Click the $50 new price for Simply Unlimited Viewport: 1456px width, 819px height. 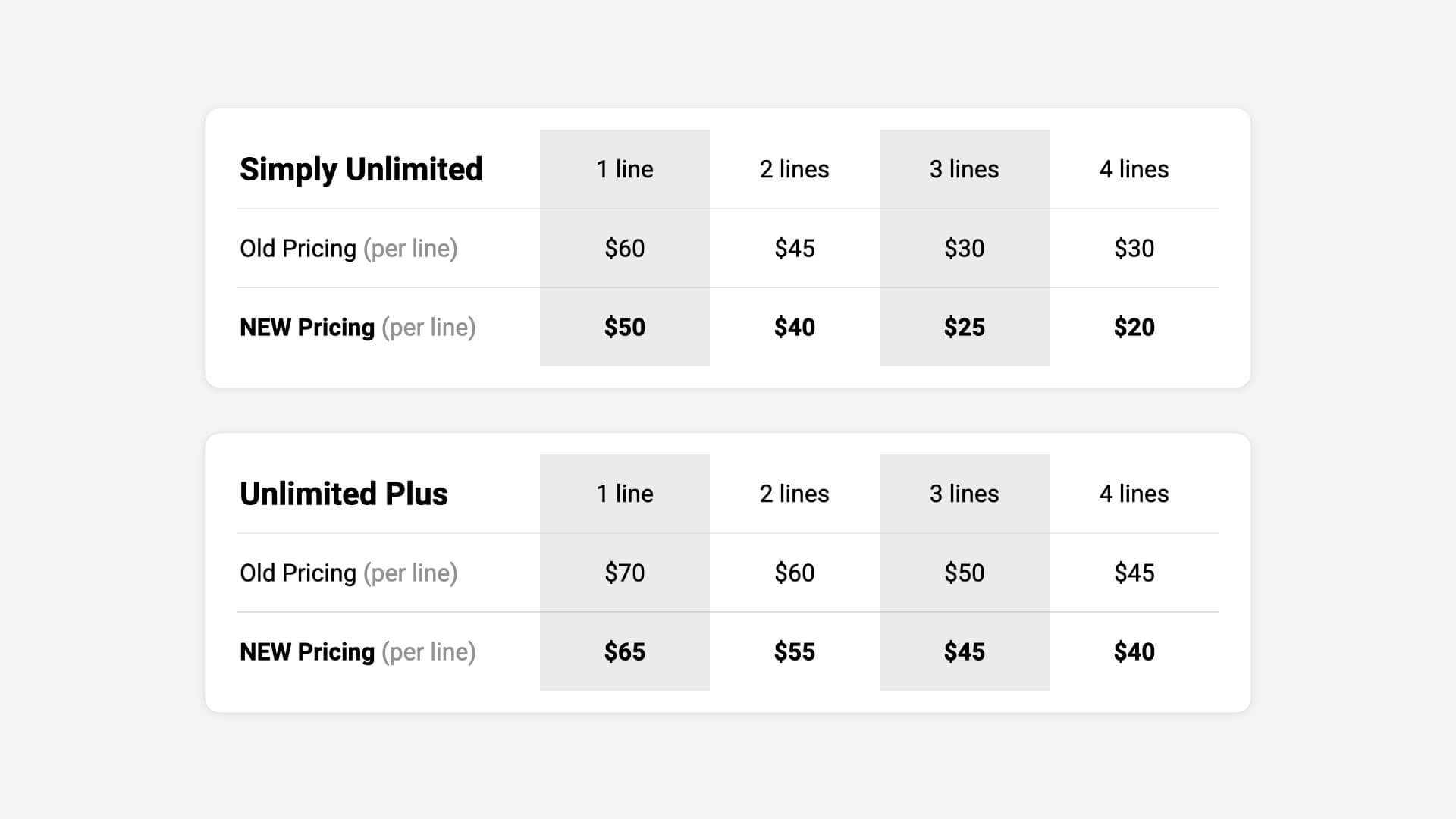pos(624,328)
